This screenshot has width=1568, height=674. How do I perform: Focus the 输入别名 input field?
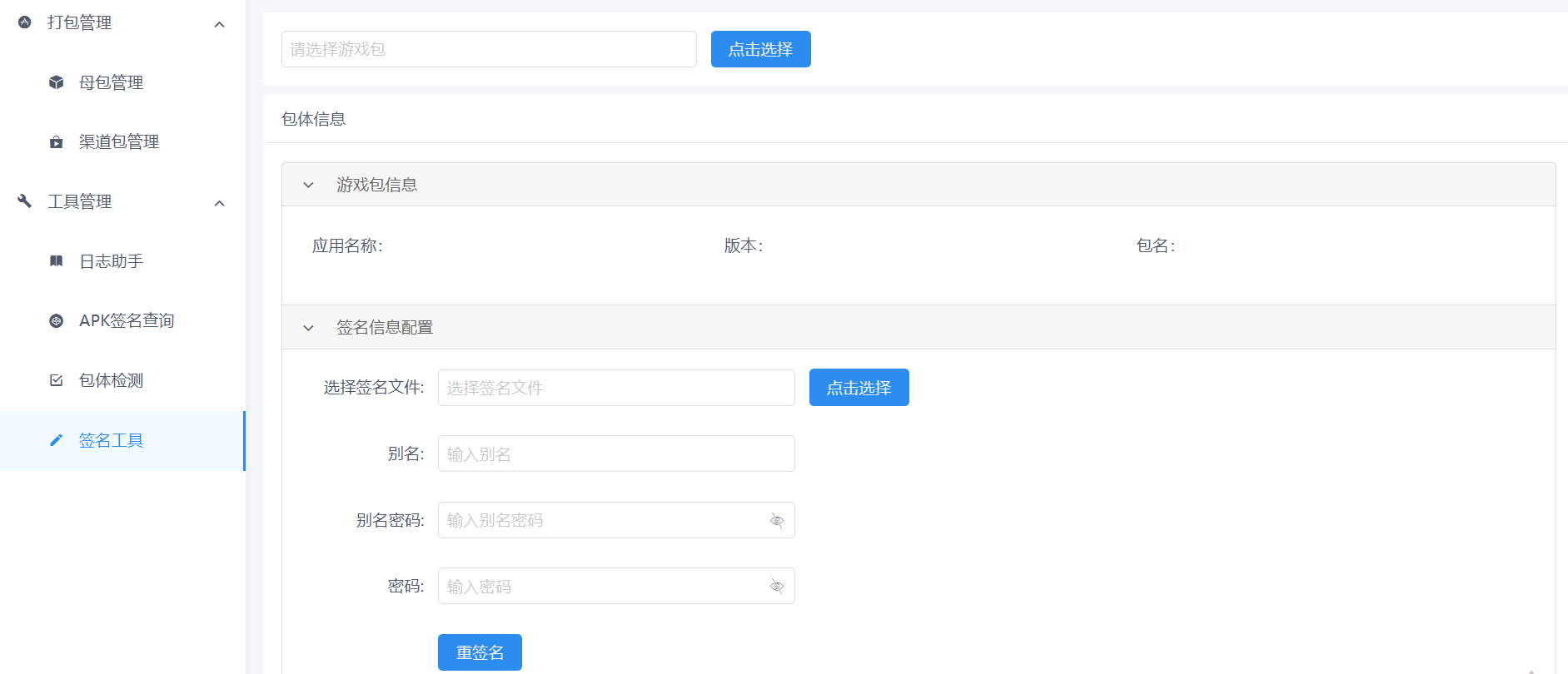click(x=616, y=454)
